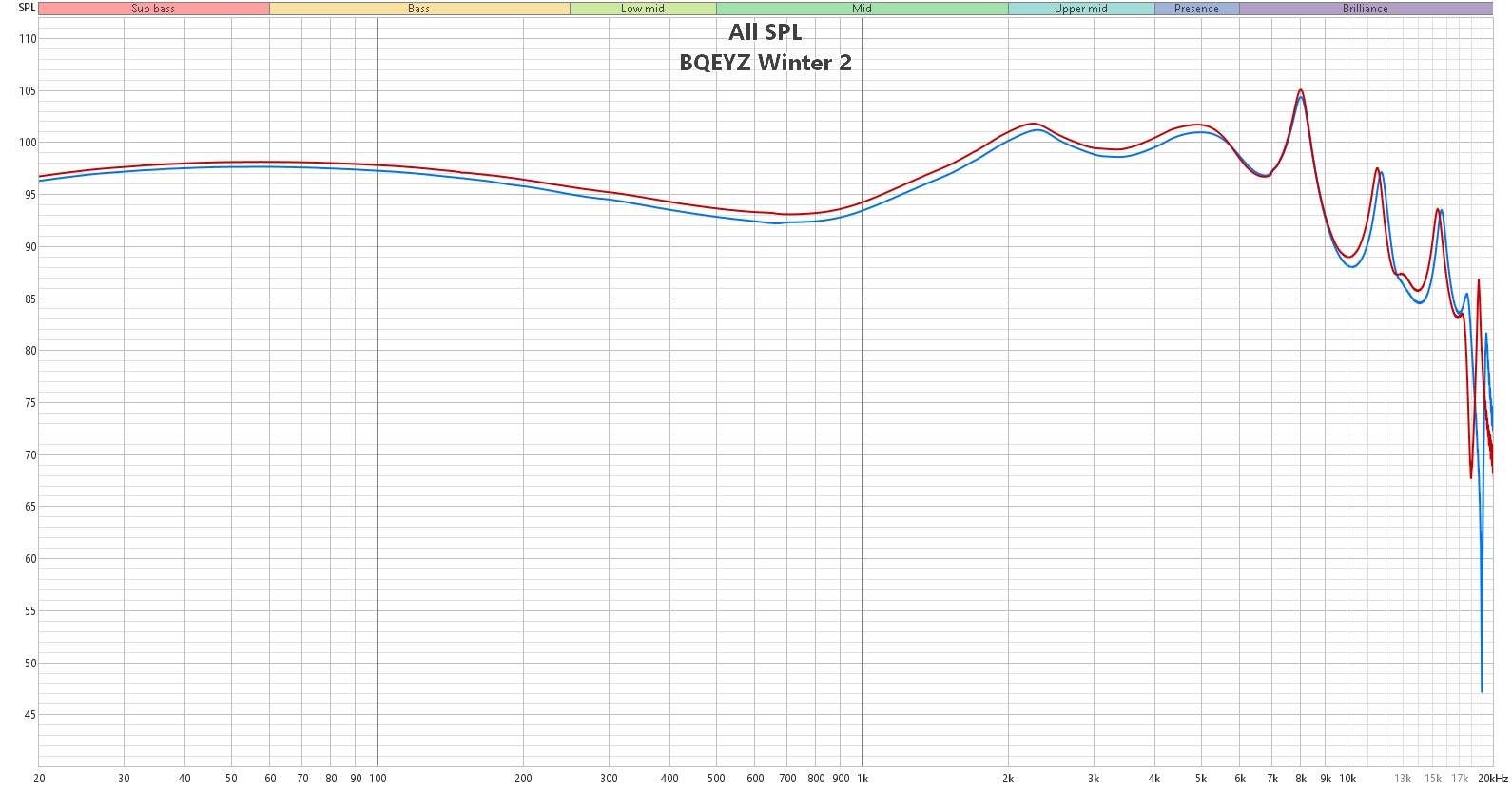Click the 20kHz frequency axis label
This screenshot has height=790, width=1512.
1493,779
